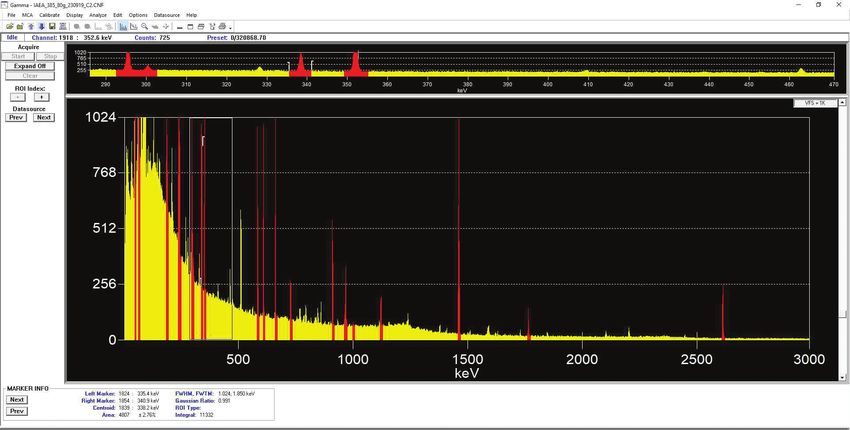Viewport: 850px width, 430px height.
Task: Click the blue up arrow toolbar icon
Action: coord(30,26)
